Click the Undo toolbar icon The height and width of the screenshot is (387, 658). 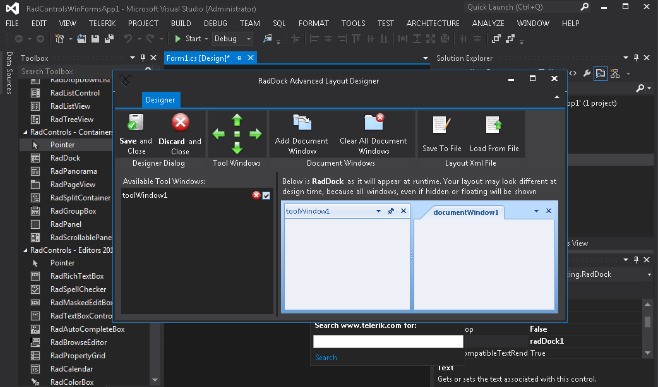tap(128, 39)
